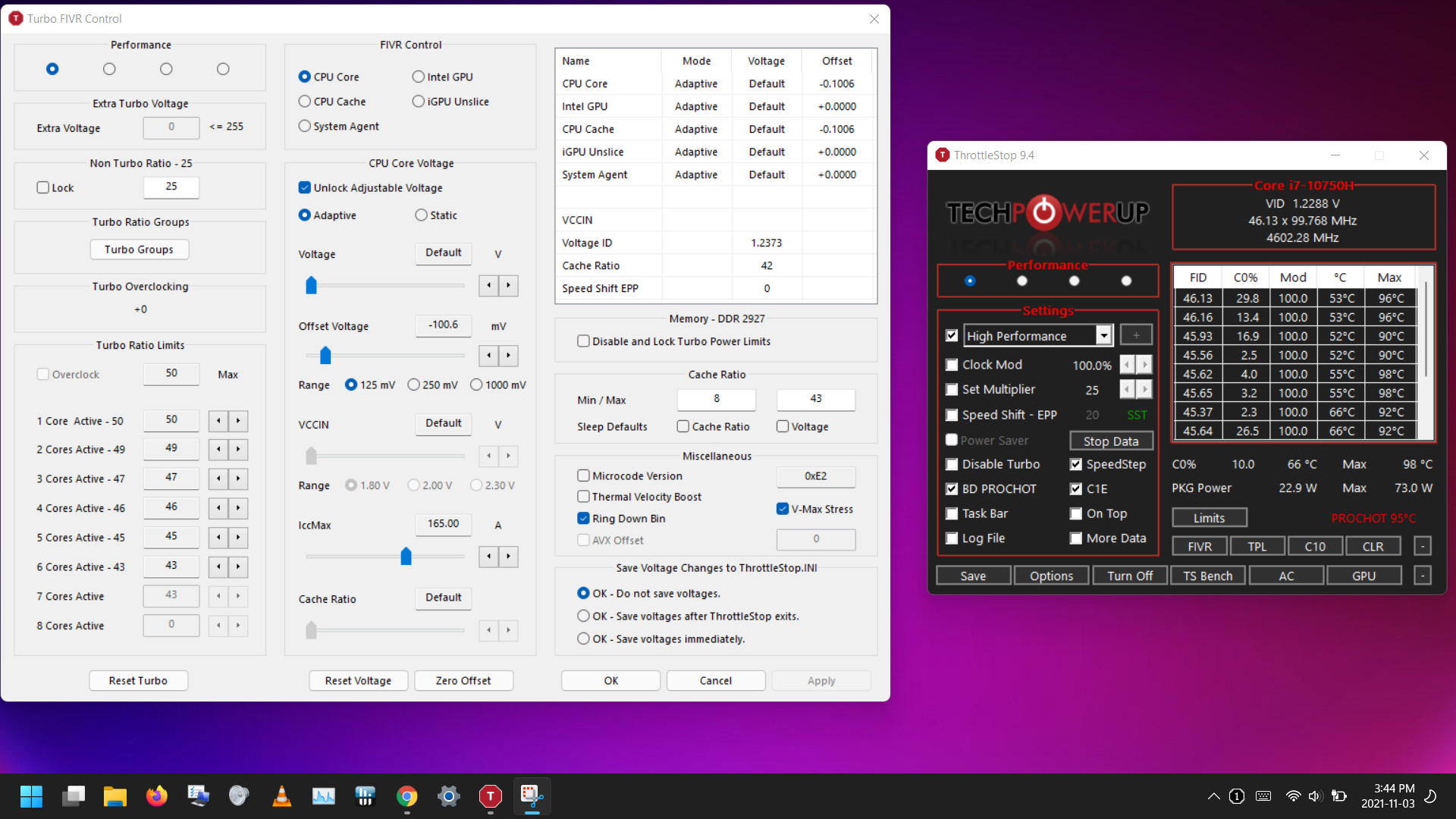The height and width of the screenshot is (819, 1456).
Task: Launch Firefox from the taskbar
Action: pos(157,796)
